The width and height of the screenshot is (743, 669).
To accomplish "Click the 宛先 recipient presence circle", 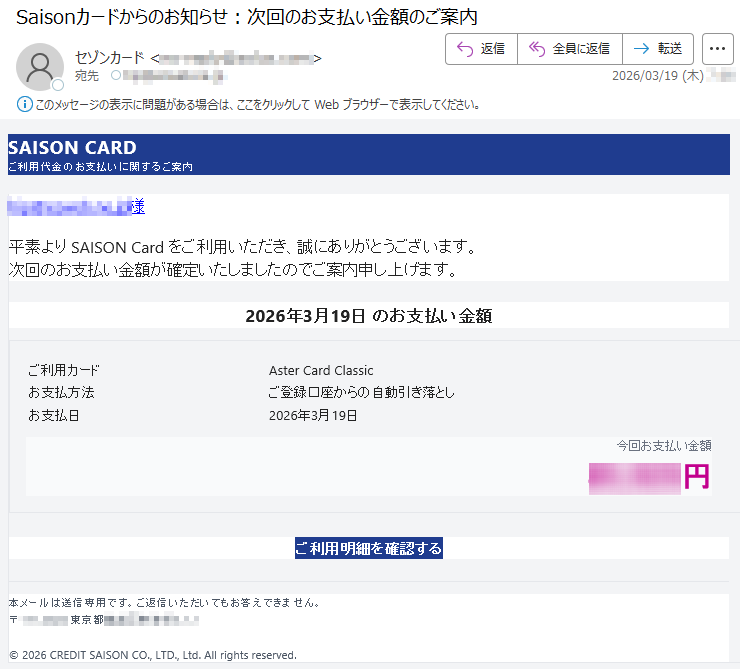I will tap(116, 75).
